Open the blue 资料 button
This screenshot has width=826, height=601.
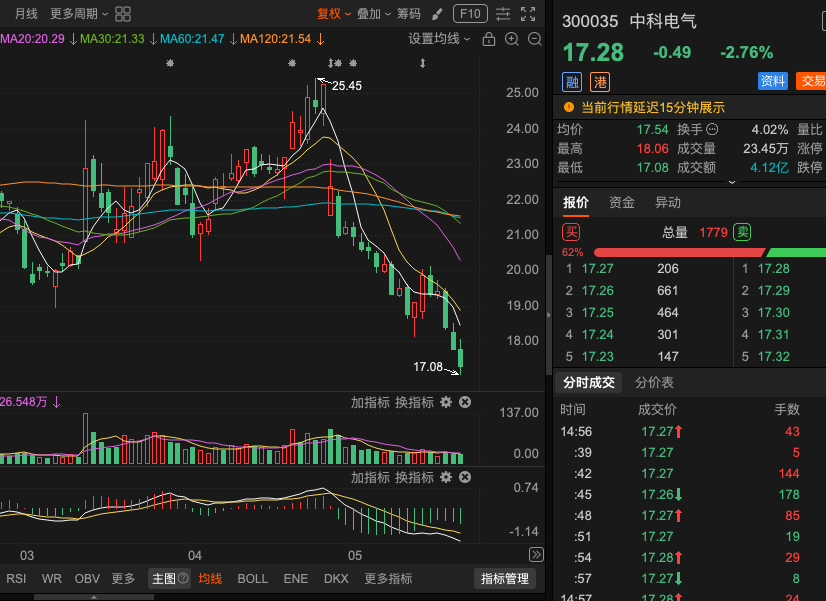point(773,81)
